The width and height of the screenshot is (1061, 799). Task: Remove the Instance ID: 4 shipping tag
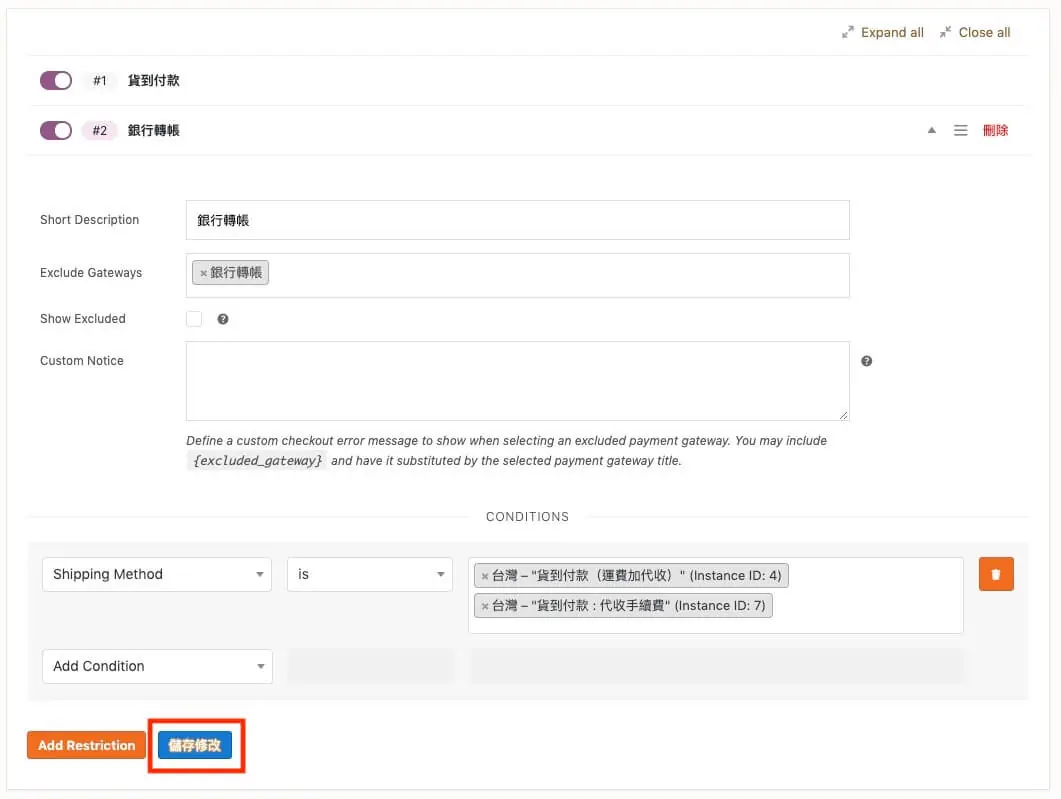click(x=484, y=576)
